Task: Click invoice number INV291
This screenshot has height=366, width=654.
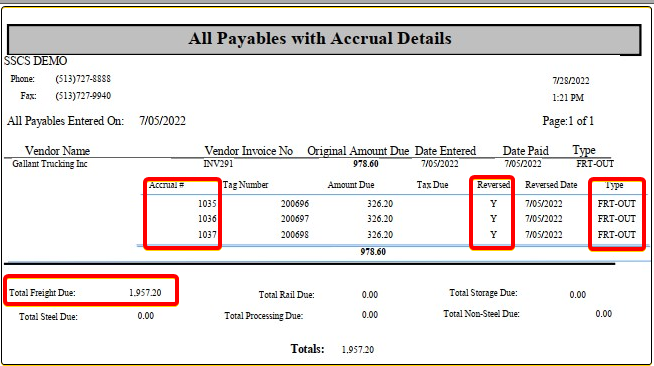Action: [218, 164]
